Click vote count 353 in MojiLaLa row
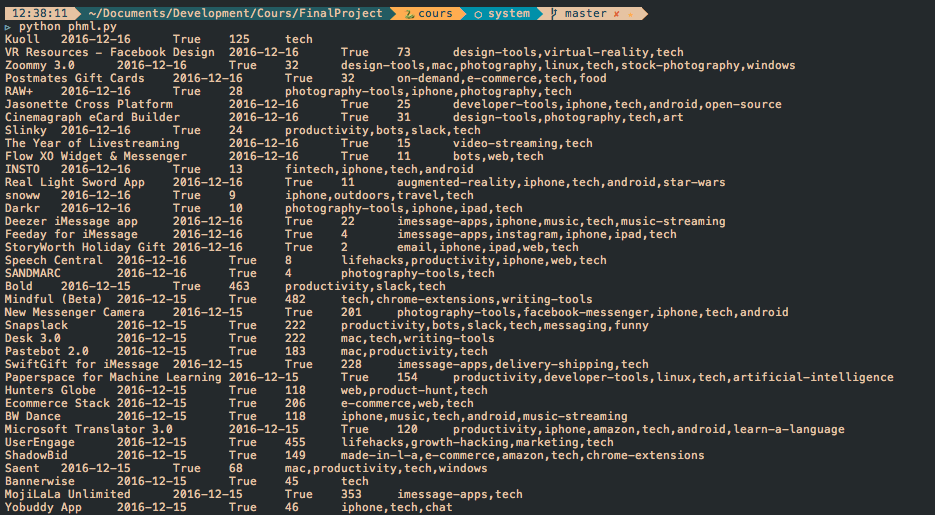Image resolution: width=935 pixels, height=515 pixels. click(x=351, y=495)
